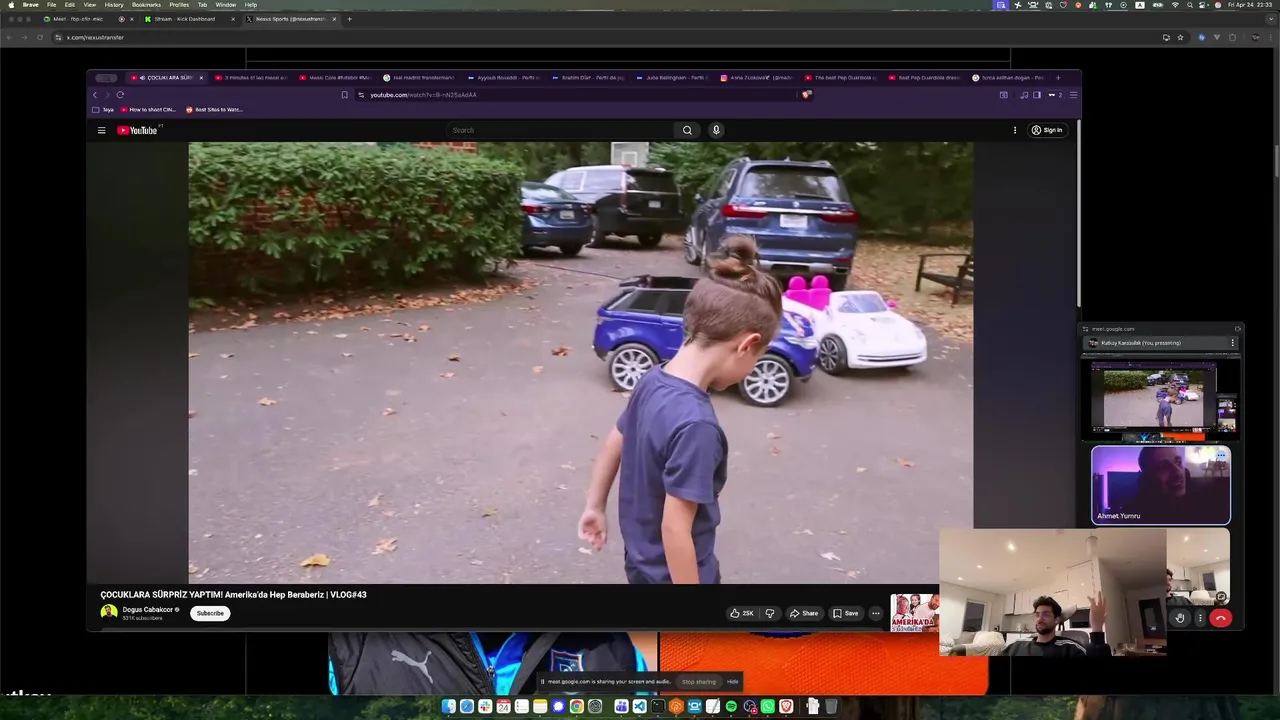This screenshot has height=720, width=1280.
Task: Open the Toya bookmarks folder
Action: tap(103, 110)
